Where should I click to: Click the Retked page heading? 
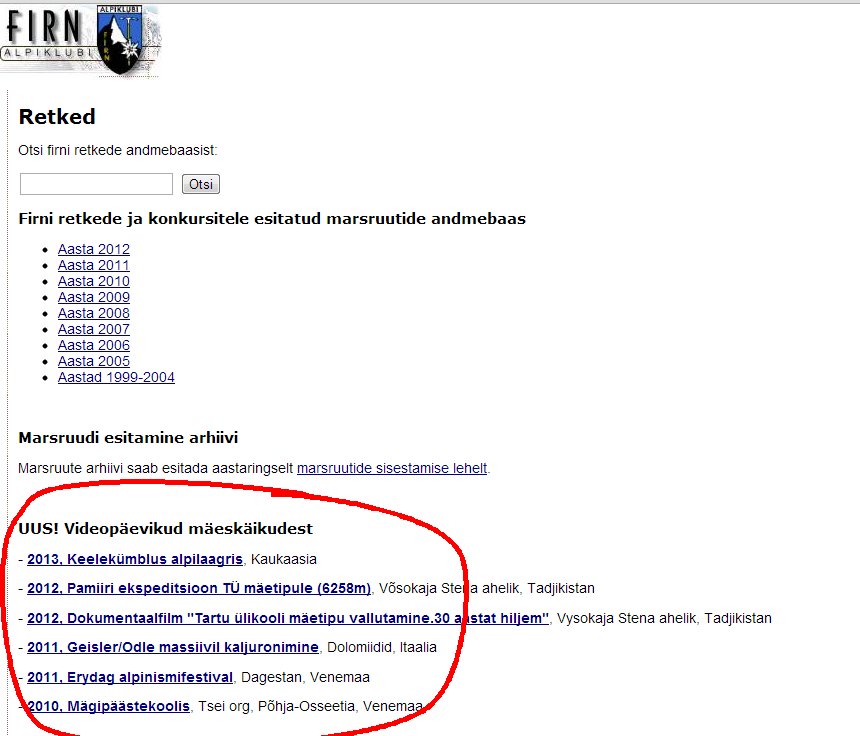[57, 117]
